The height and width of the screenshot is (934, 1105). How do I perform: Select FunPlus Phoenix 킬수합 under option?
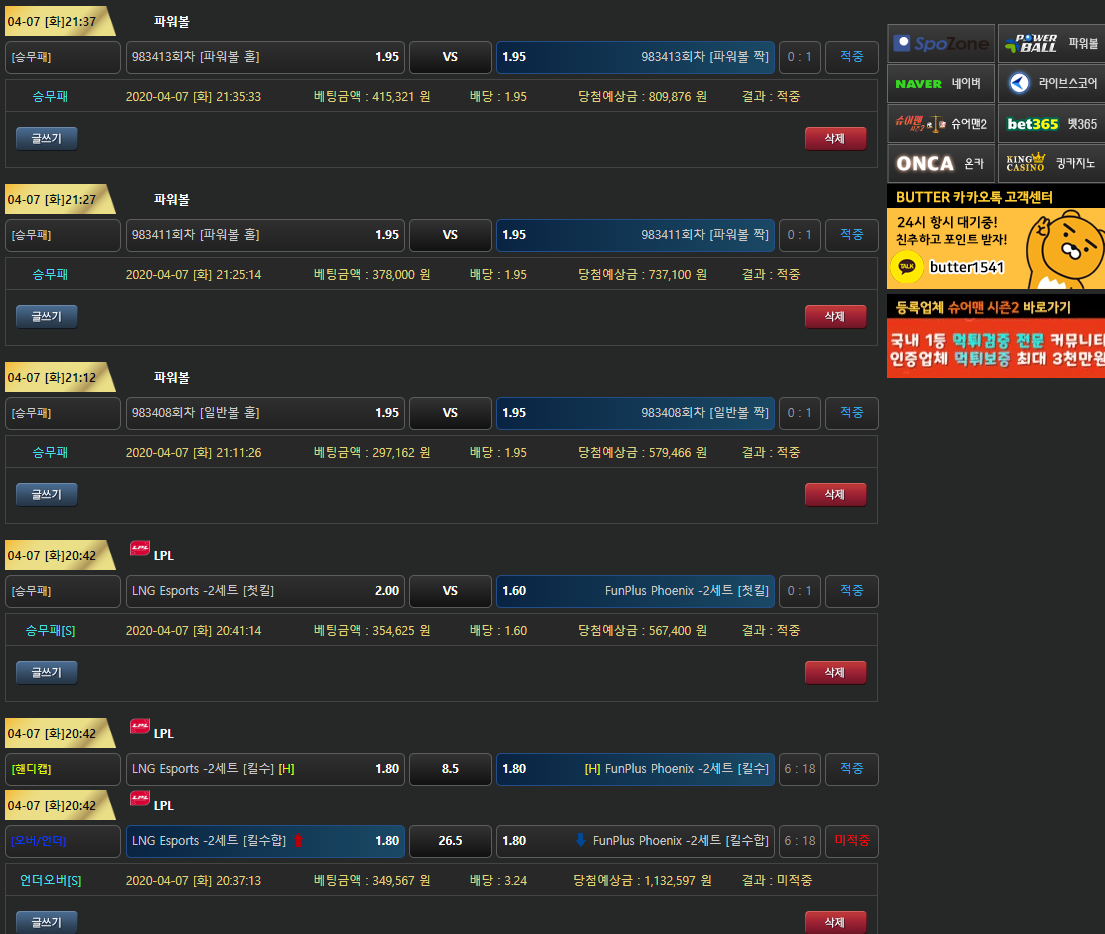pyautogui.click(x=635, y=841)
